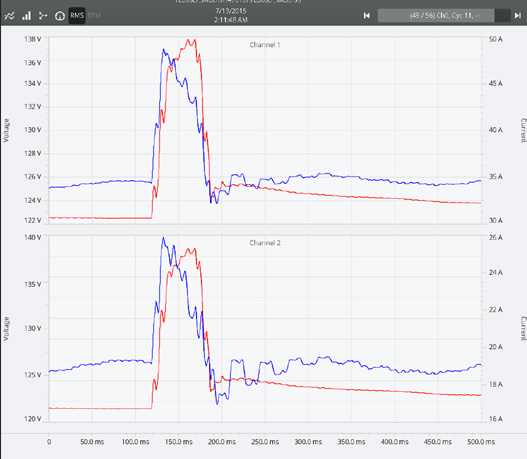This screenshot has width=527, height=459.
Task: Click the 500.0 ms time axis label
Action: click(x=481, y=442)
